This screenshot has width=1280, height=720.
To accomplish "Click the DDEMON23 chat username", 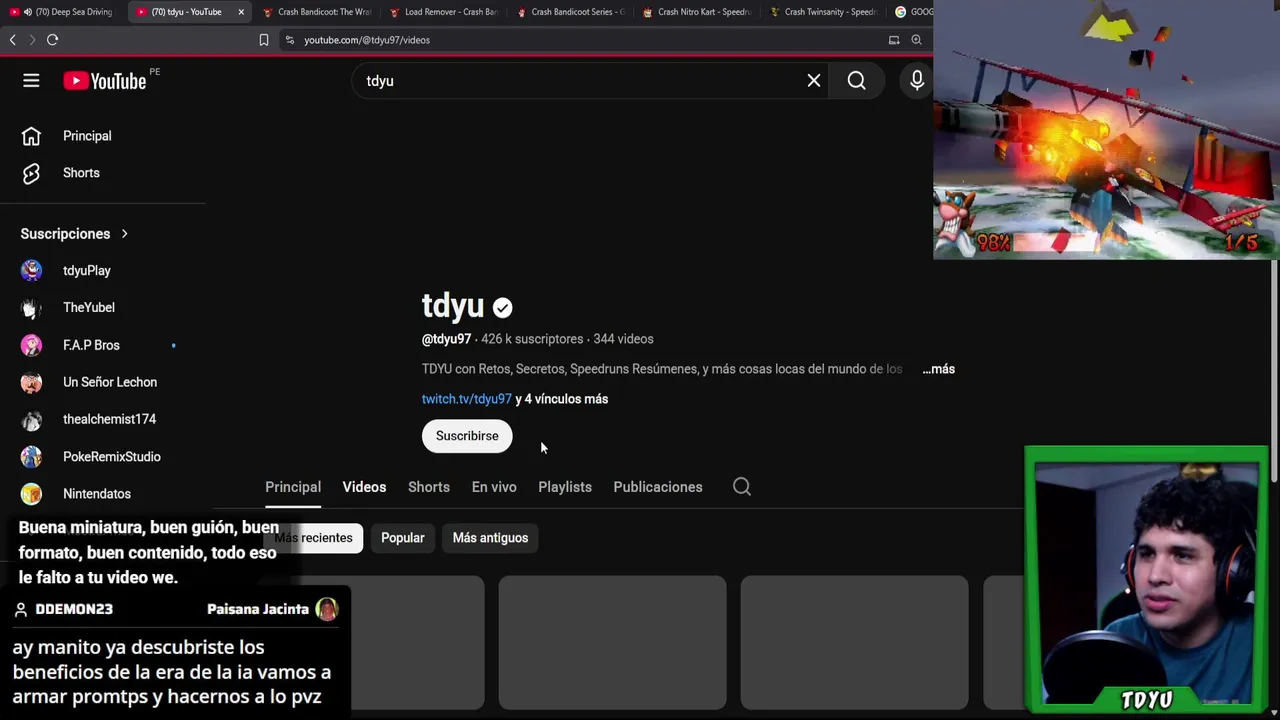I will click(x=74, y=609).
